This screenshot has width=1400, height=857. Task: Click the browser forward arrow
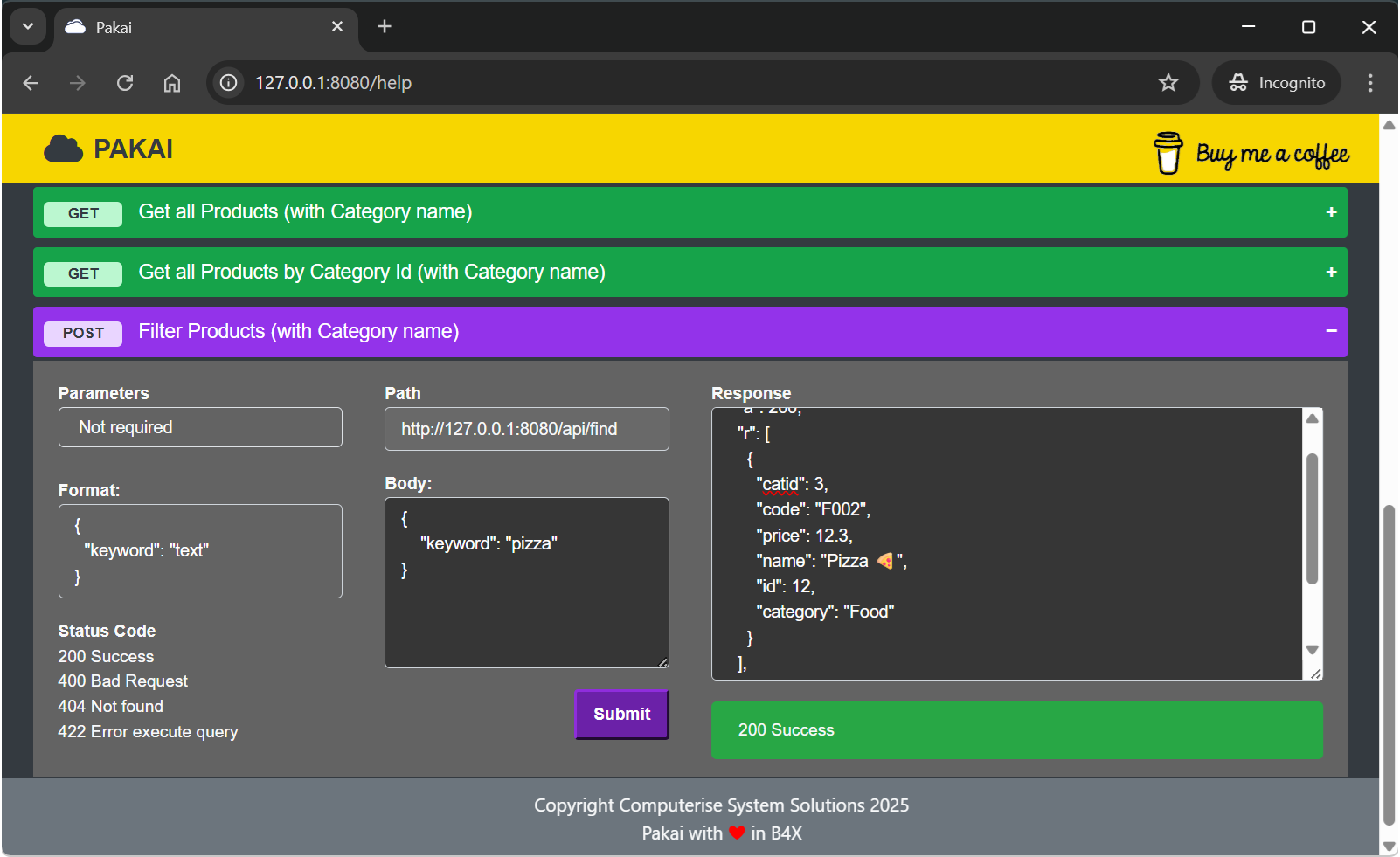[x=78, y=83]
